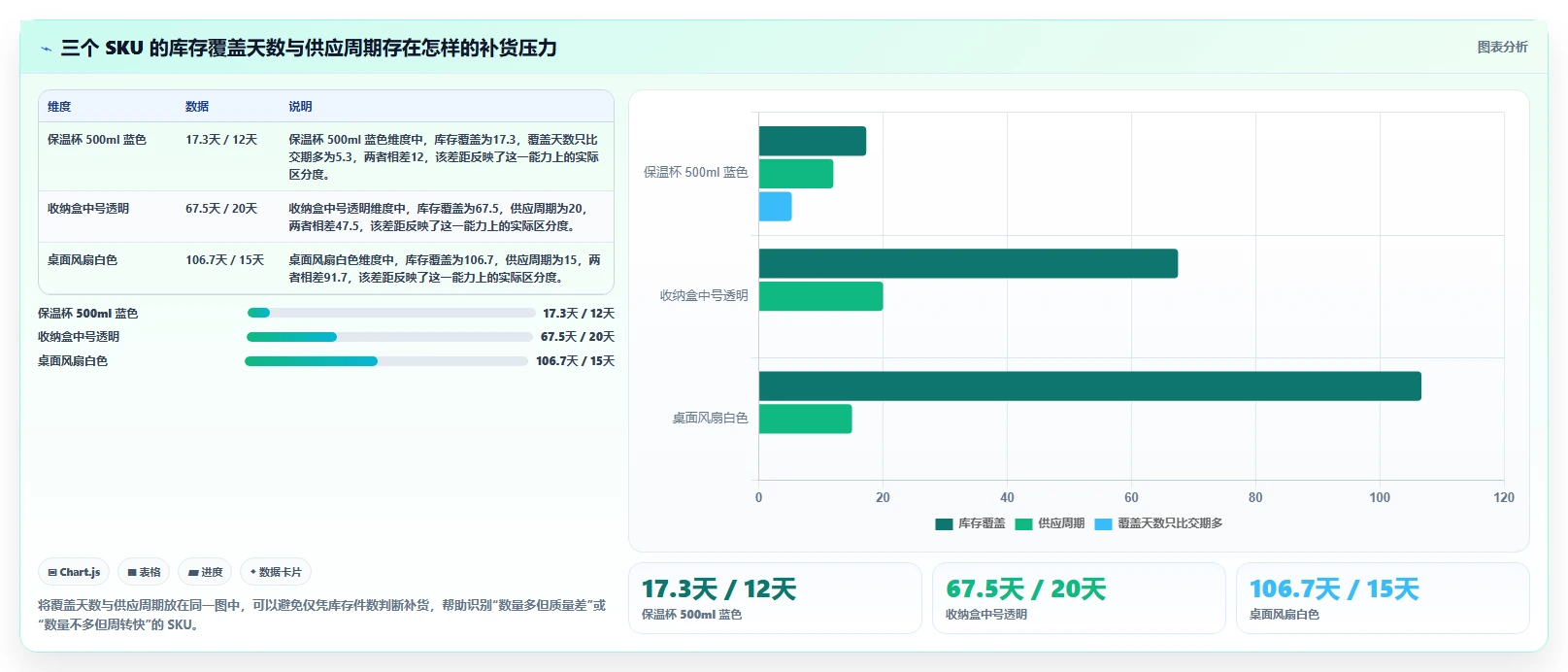Toggle the 覆盖天数只比交期多 legend swatch
The image size is (1568, 672).
1103,523
